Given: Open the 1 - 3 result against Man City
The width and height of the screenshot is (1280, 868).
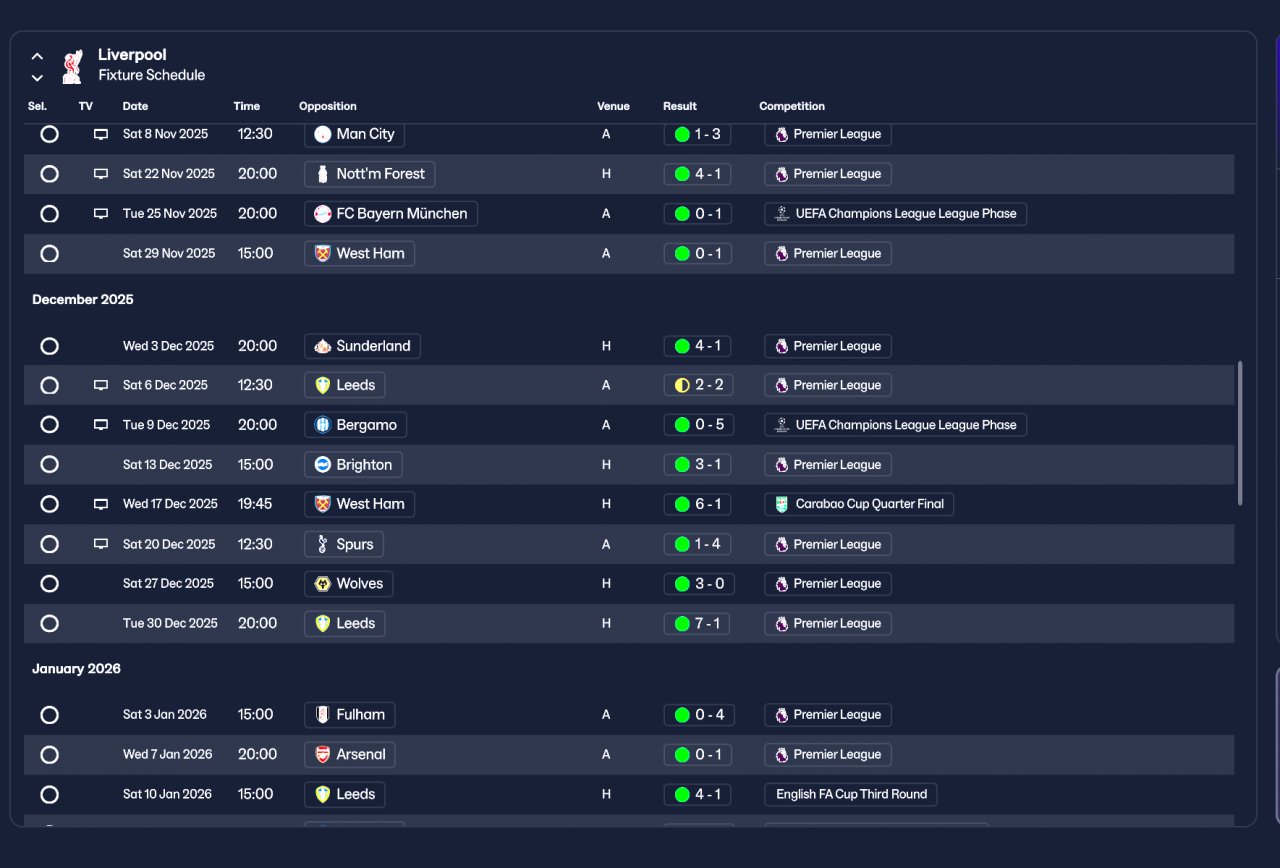Looking at the screenshot, I should [x=698, y=134].
